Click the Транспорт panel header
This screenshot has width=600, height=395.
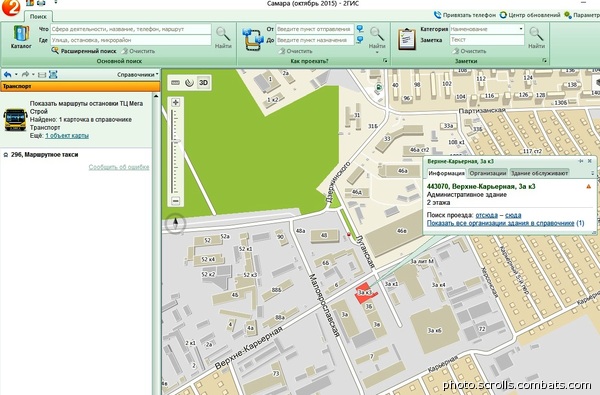point(80,86)
